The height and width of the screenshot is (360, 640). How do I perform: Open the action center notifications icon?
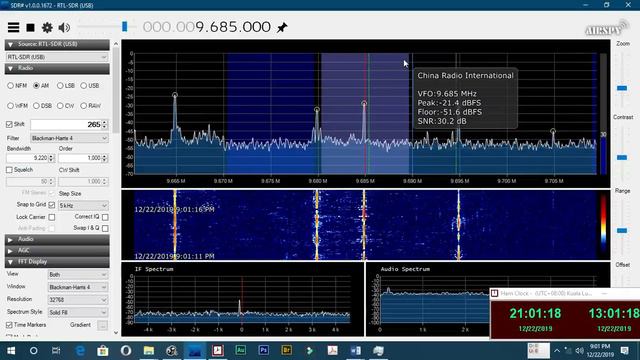(x=624, y=351)
